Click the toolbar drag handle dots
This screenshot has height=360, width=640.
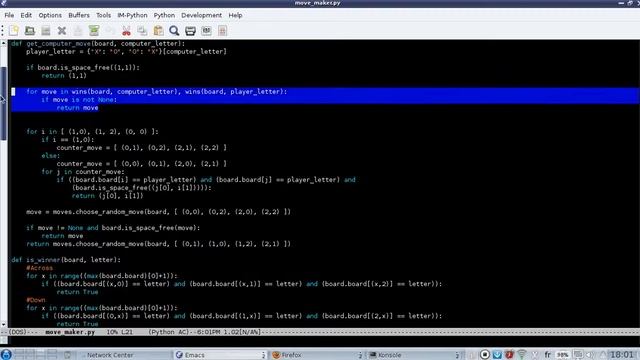click(2, 31)
